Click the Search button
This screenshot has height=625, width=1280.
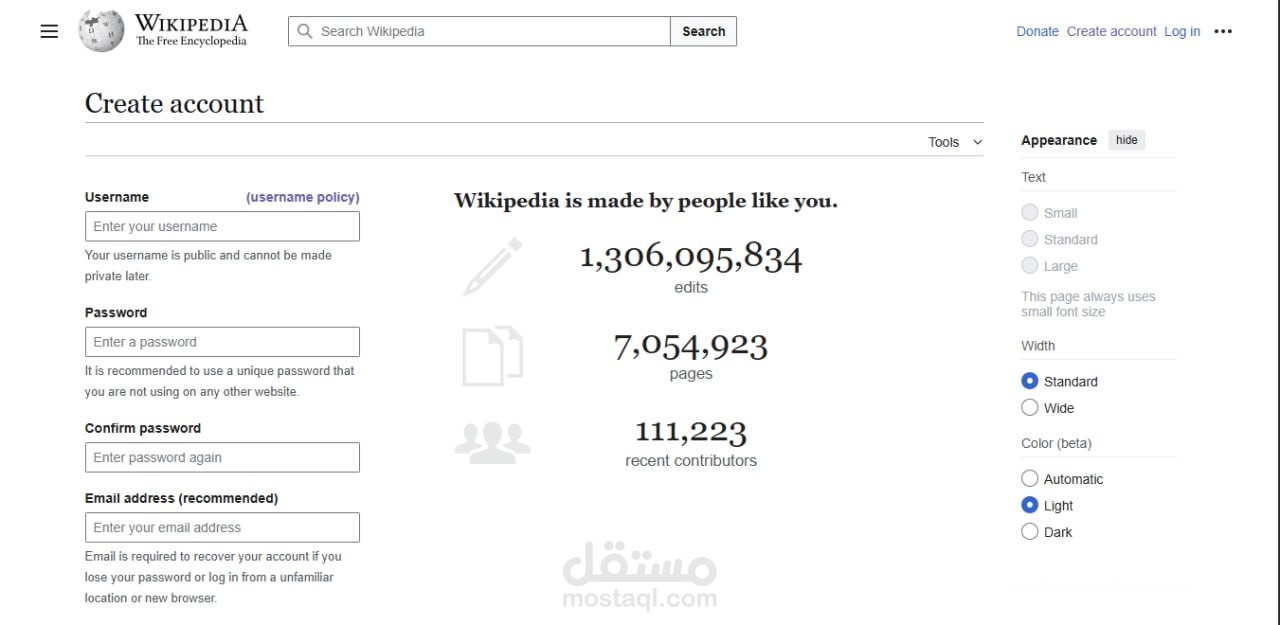point(704,31)
